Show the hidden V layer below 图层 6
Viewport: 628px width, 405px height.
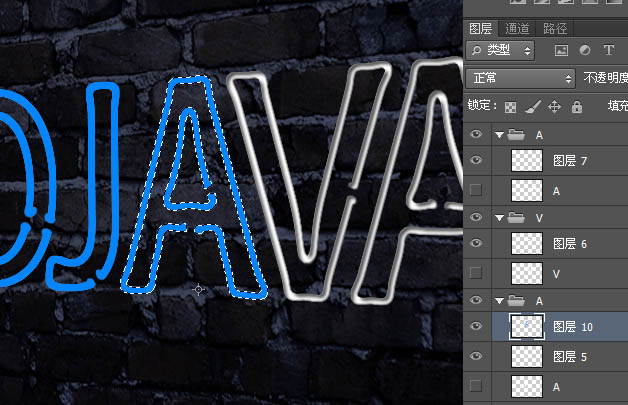(x=476, y=273)
